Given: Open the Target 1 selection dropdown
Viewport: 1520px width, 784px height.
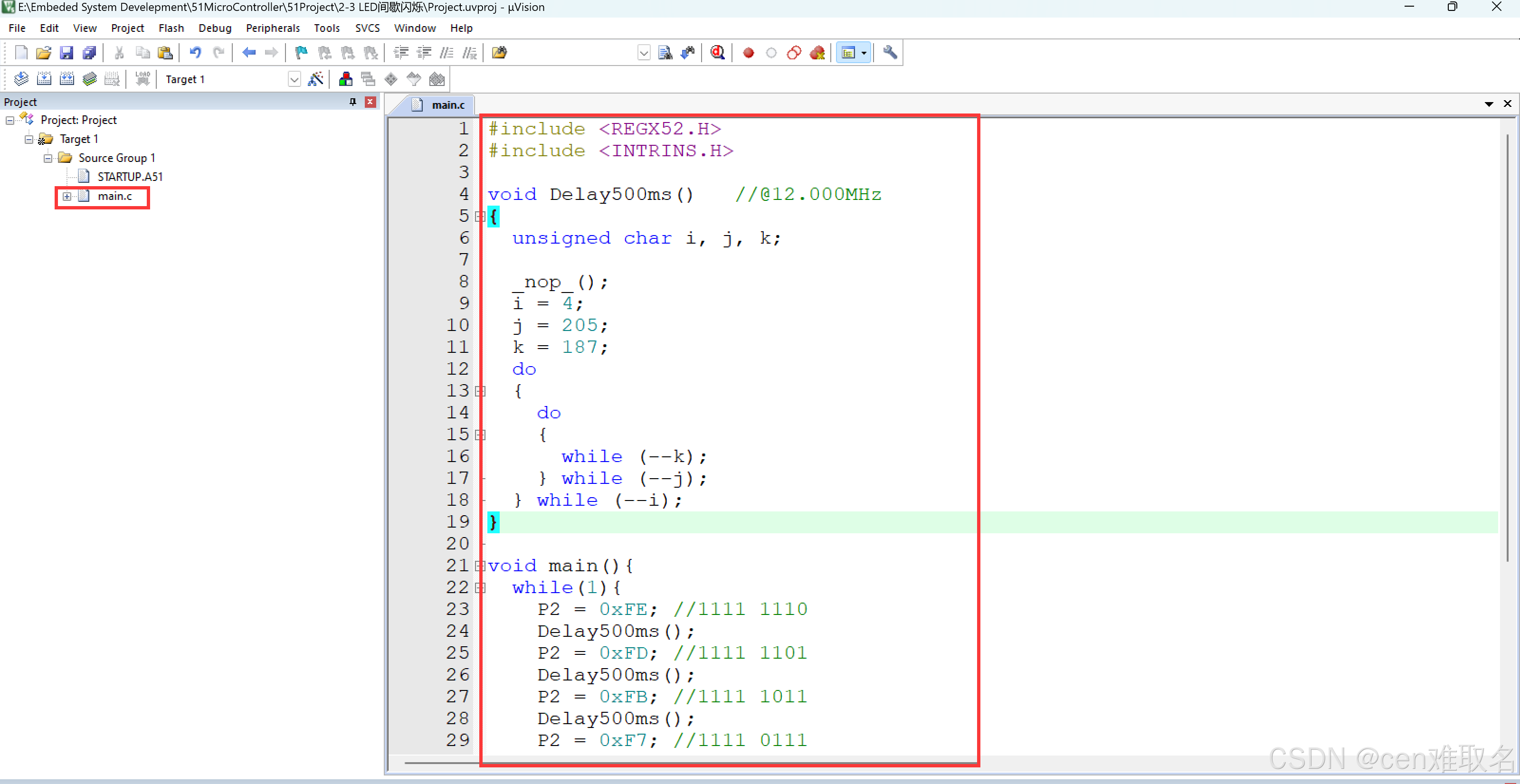Looking at the screenshot, I should pyautogui.click(x=294, y=79).
